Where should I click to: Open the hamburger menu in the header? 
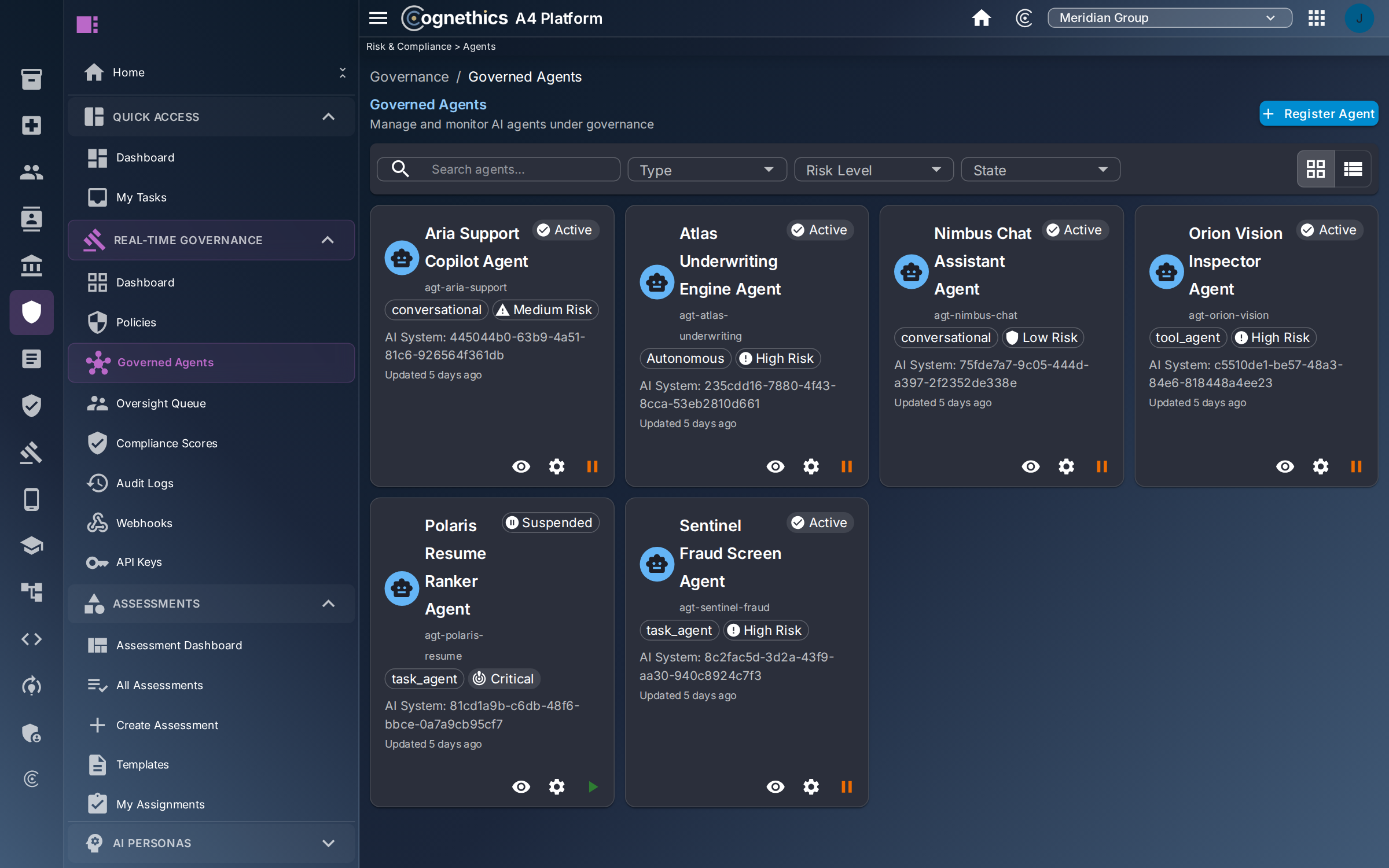tap(378, 18)
